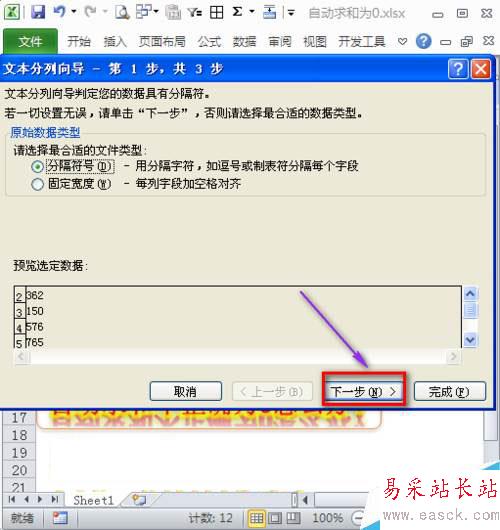Select the 分隔符号 radio option
Viewport: 500px width, 530px height.
coord(37,166)
